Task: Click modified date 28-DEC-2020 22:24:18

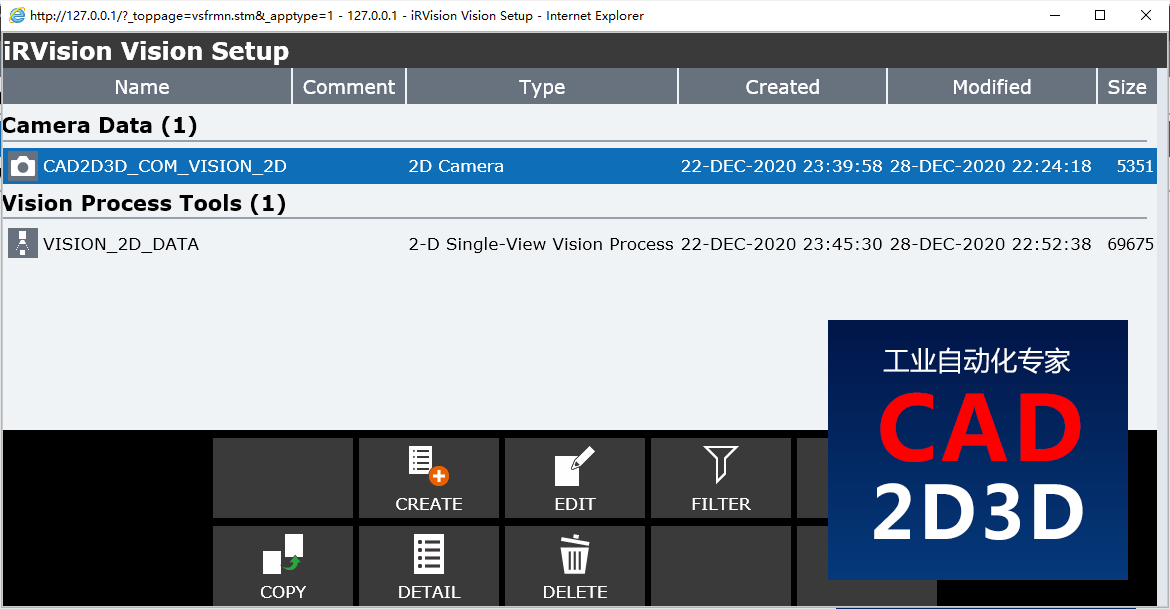Action: 990,166
